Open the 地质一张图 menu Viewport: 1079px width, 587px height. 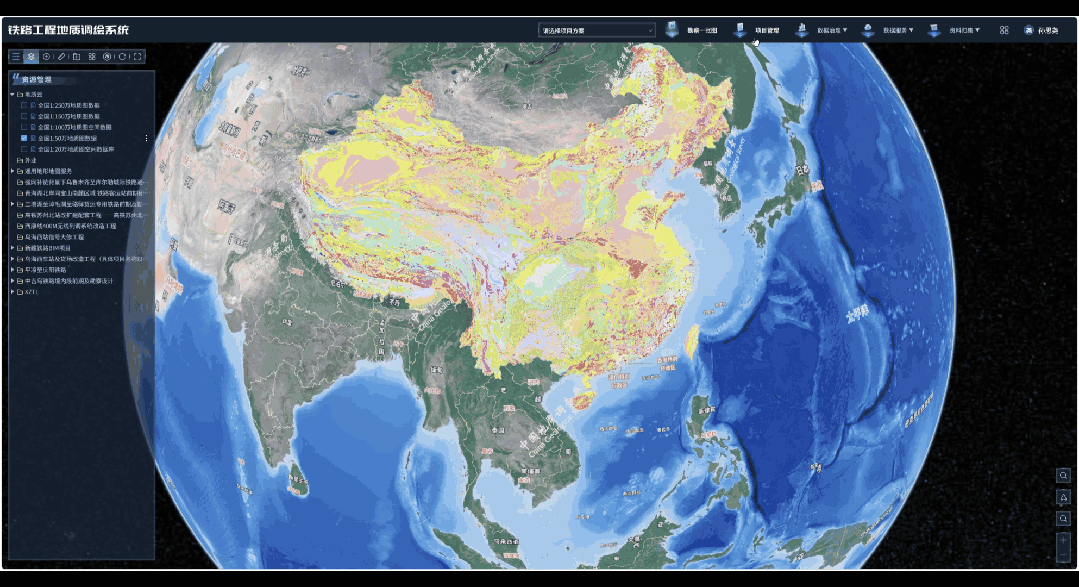pos(702,30)
